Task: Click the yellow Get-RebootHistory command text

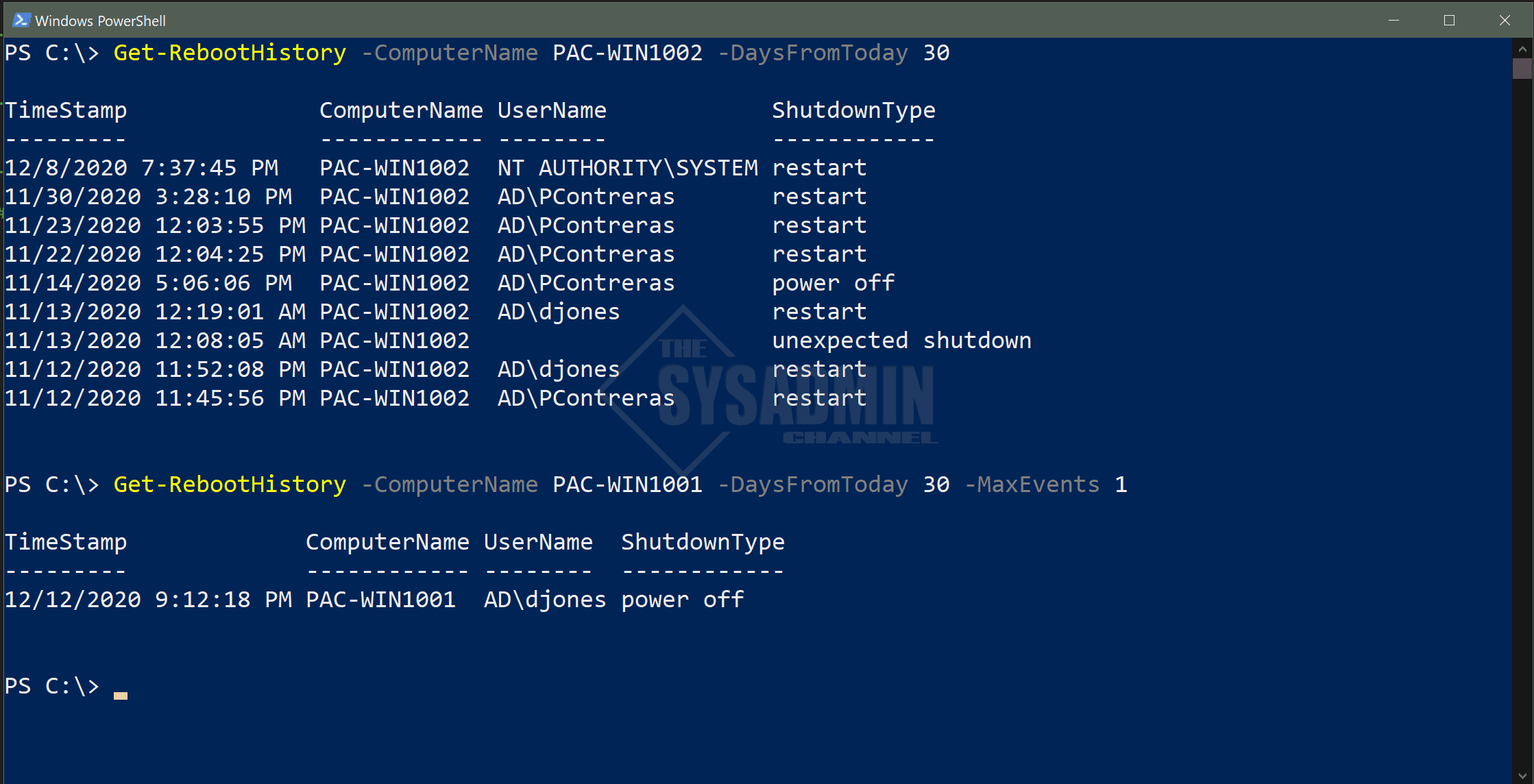Action: point(229,52)
